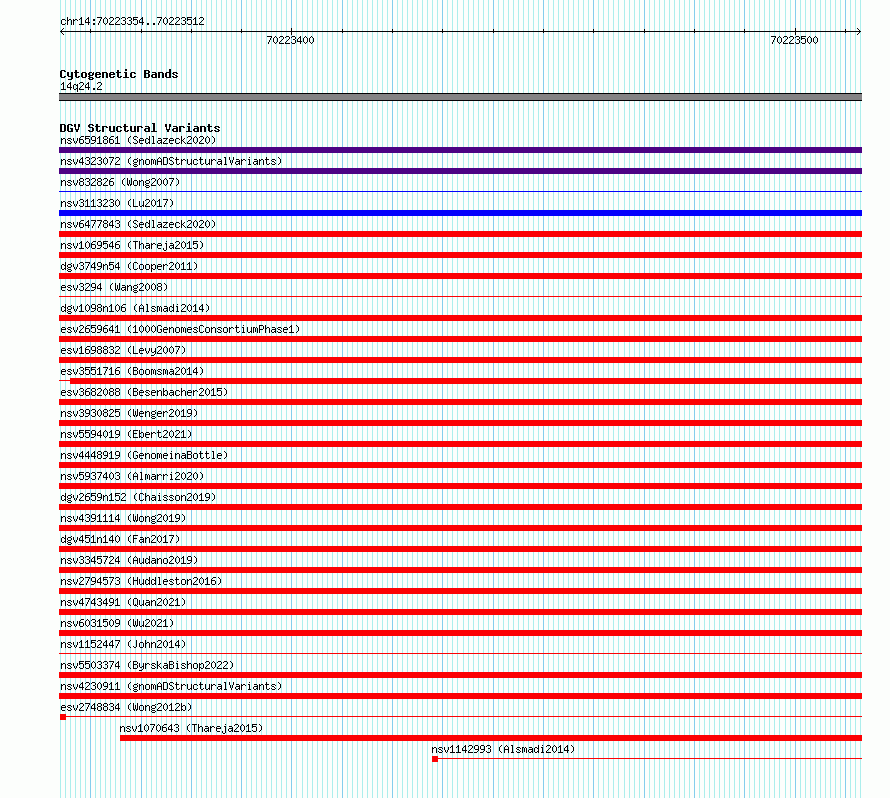The image size is (890, 798).
Task: Click the small red square under esv2748834
Action: pyautogui.click(x=63, y=717)
